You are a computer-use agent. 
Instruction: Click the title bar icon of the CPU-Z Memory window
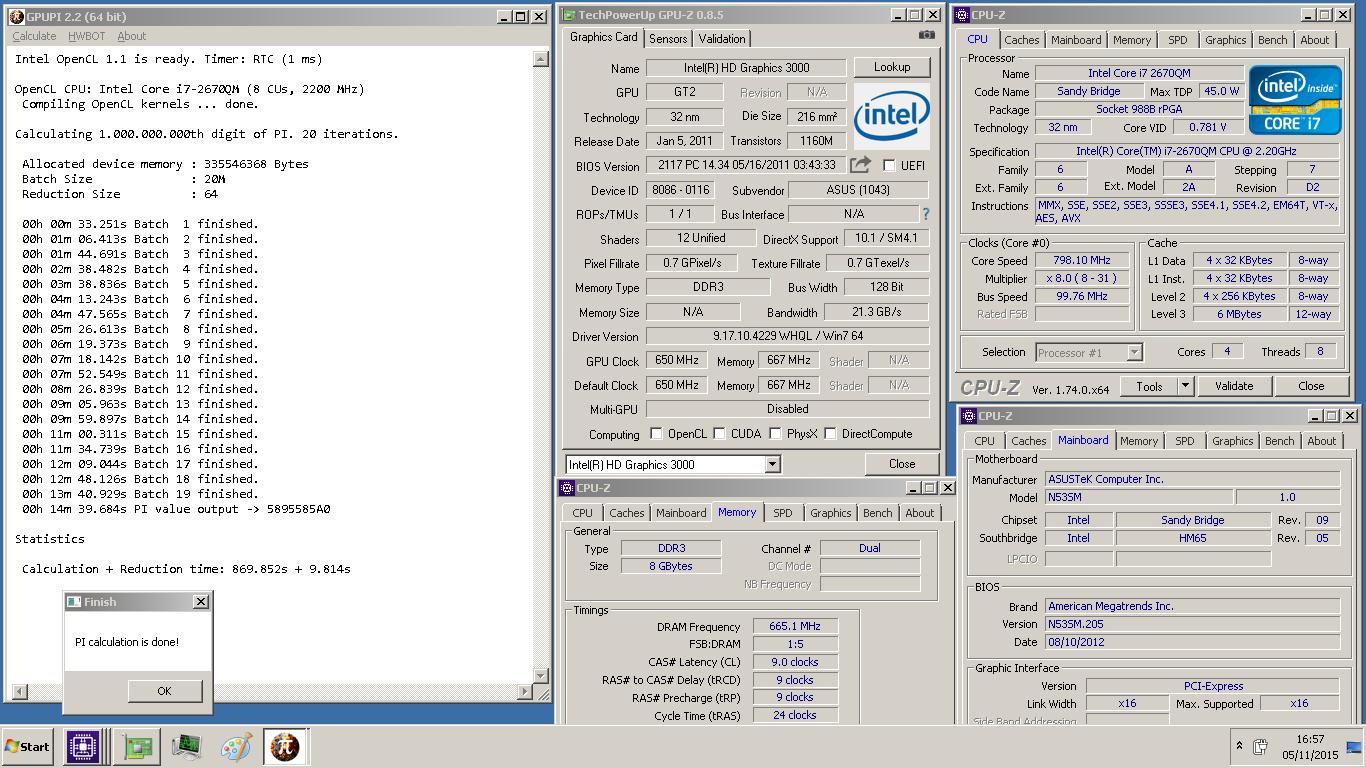[566, 488]
